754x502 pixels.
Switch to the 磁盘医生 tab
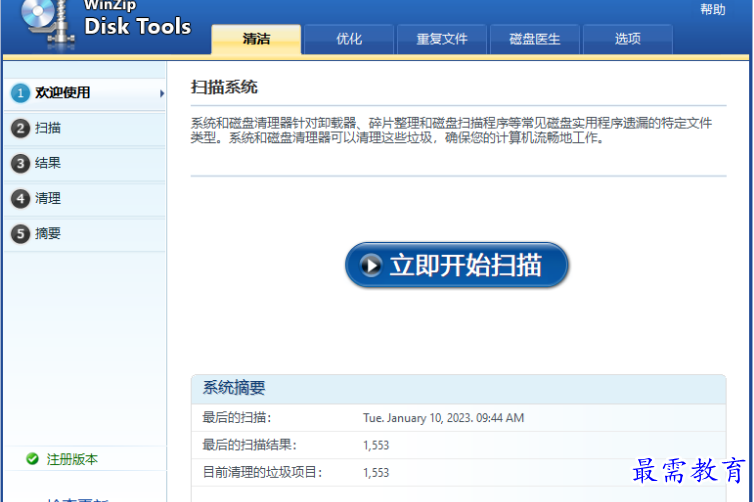535,39
